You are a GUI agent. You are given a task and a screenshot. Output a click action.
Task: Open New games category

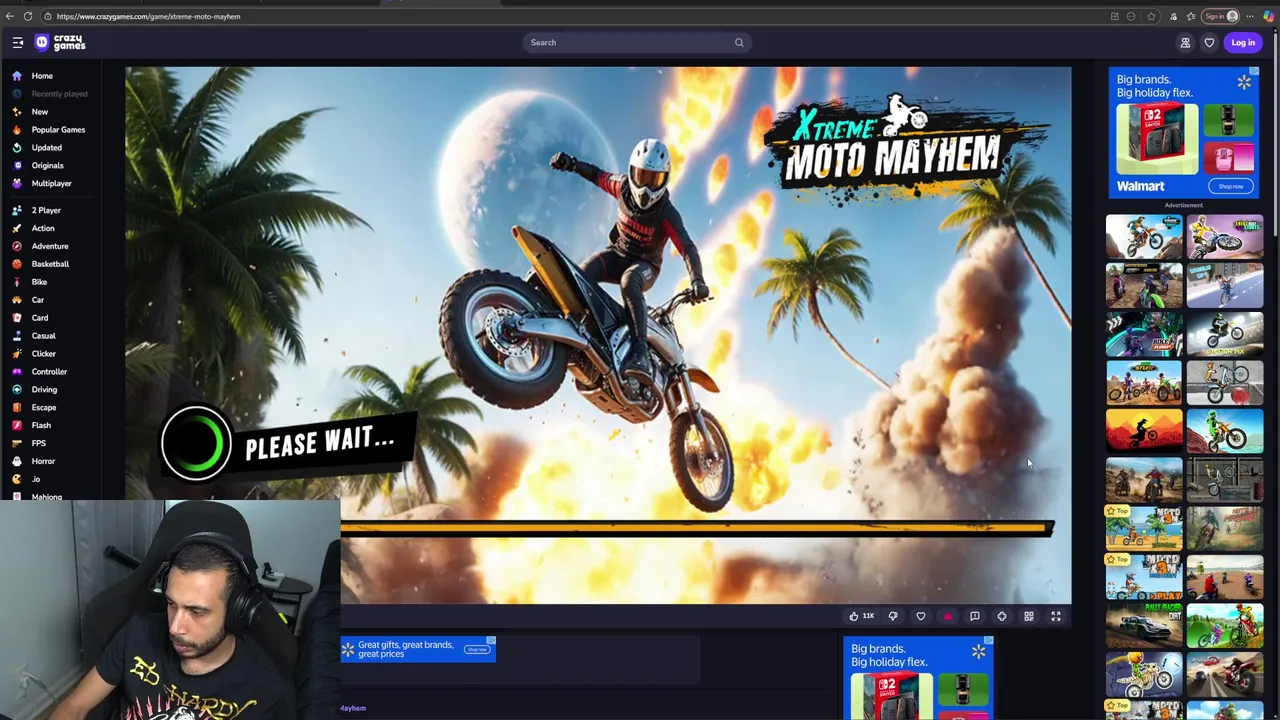40,112
